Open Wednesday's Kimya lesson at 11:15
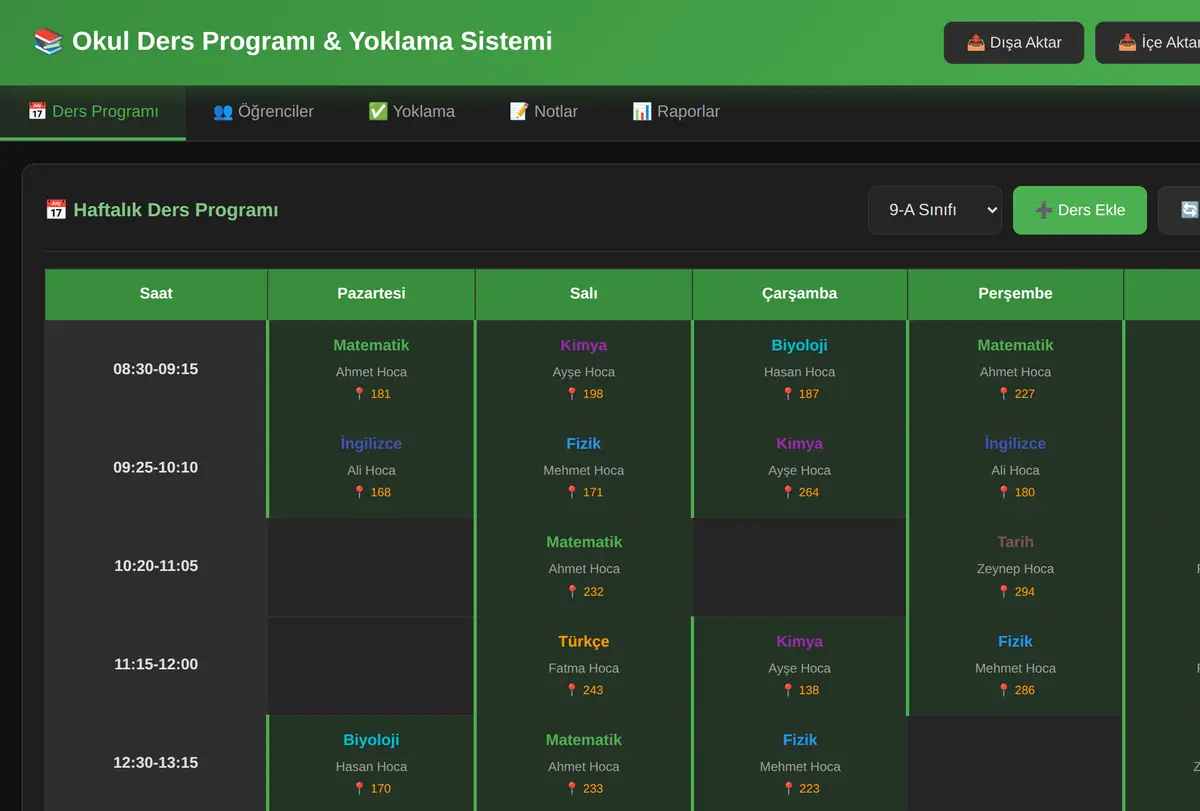 tap(800, 665)
